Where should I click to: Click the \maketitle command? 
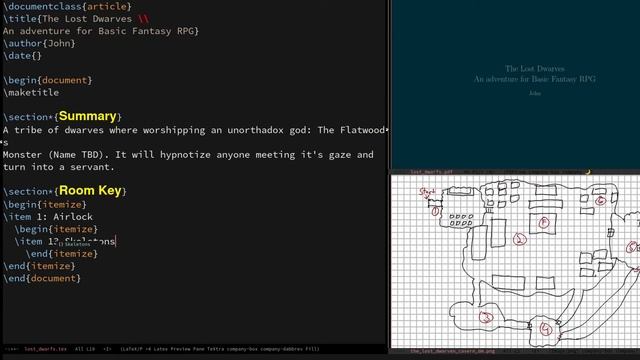(31, 93)
